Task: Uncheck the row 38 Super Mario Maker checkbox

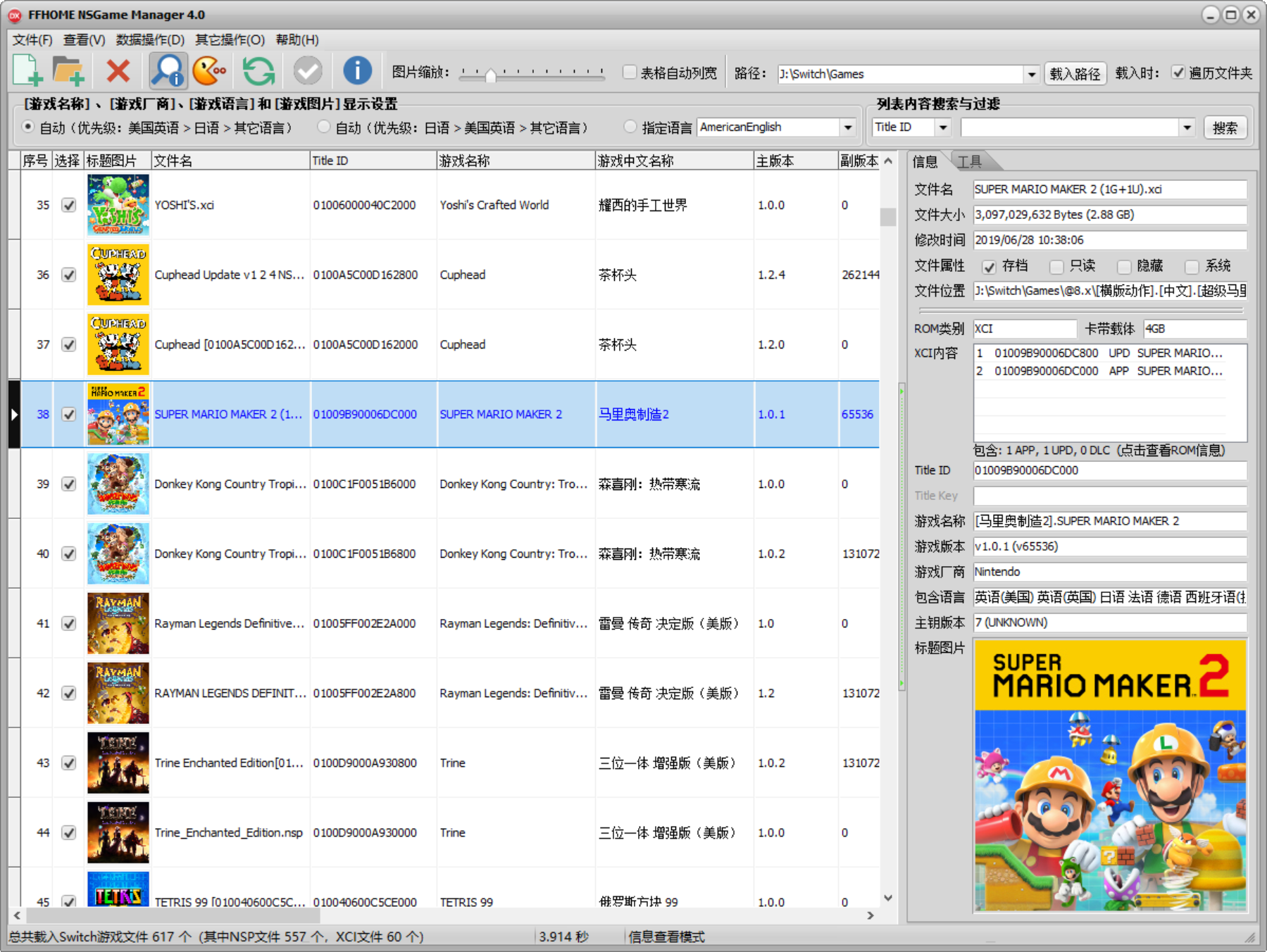Action: (x=68, y=414)
